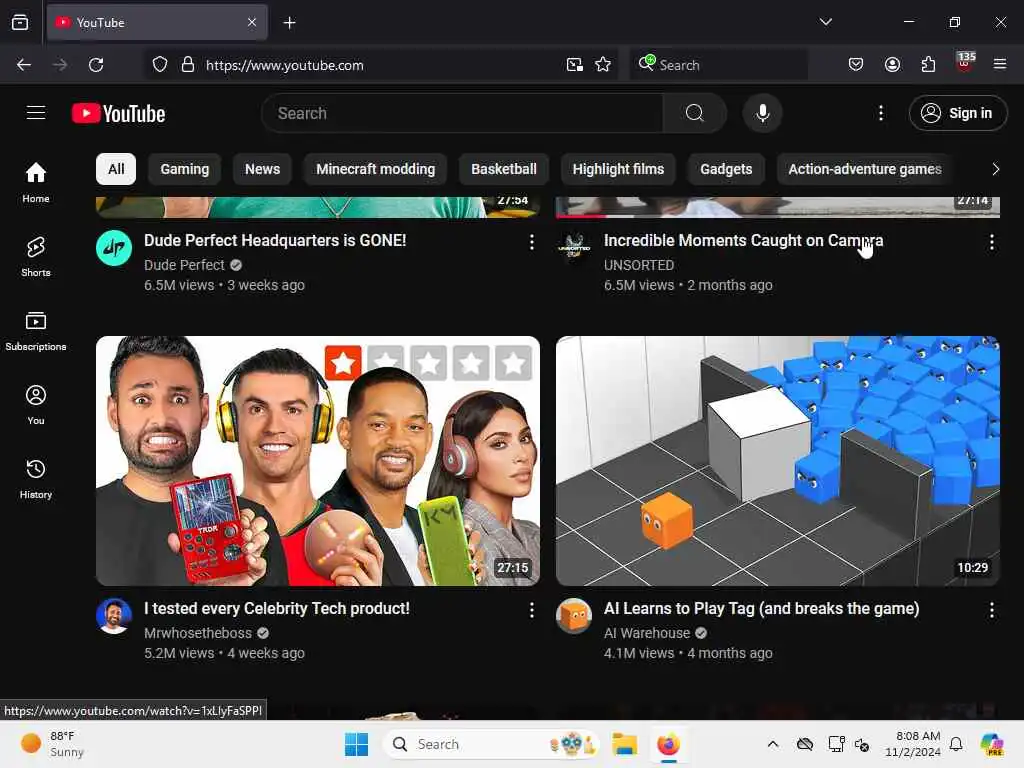This screenshot has height=768, width=1024.
Task: Open the Extensions puzzle icon
Action: pos(928,65)
